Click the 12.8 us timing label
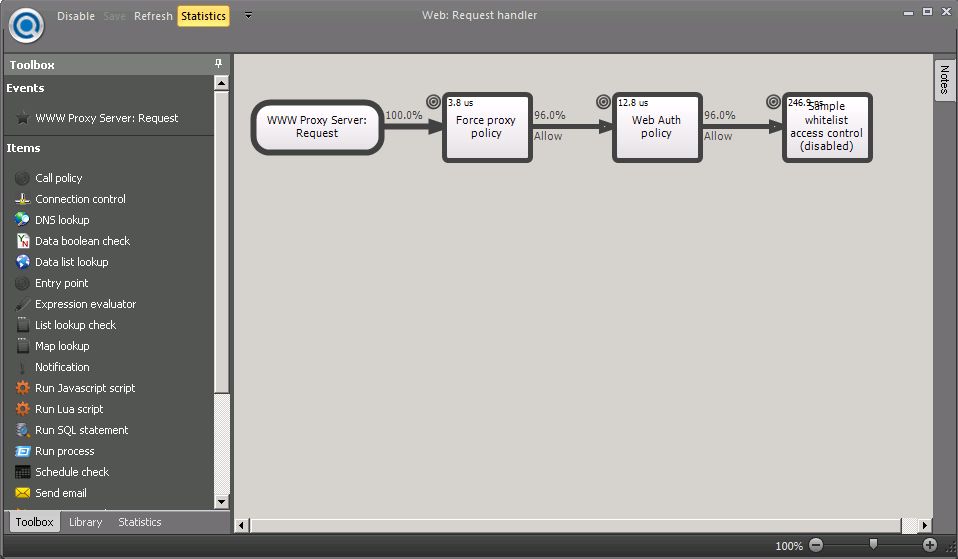Screen dimensions: 958x559 point(633,103)
